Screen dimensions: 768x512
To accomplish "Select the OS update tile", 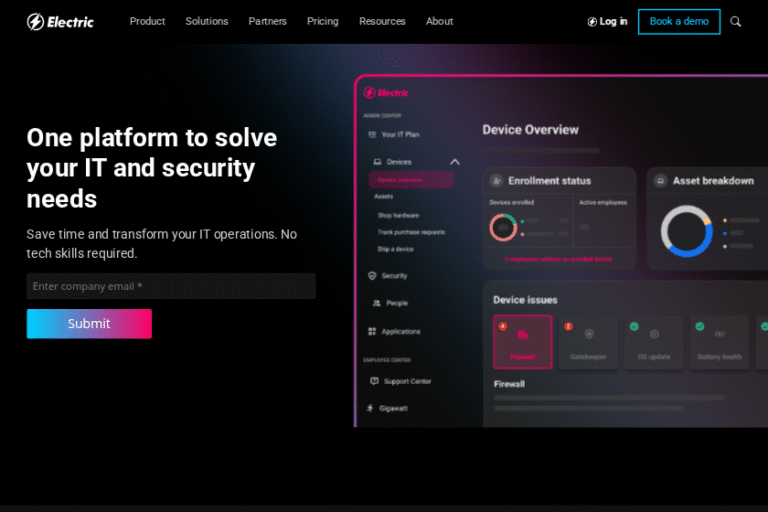I will coord(654,342).
